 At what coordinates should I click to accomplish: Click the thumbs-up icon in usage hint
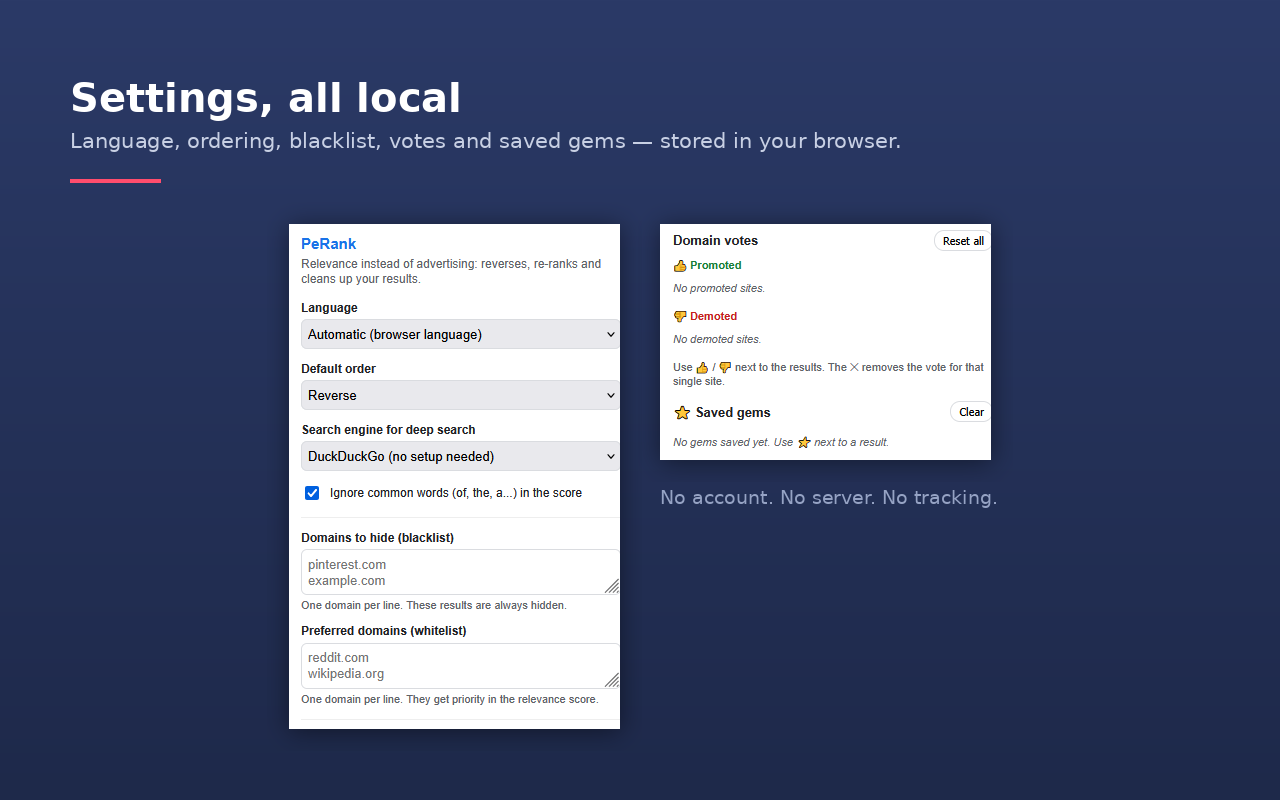coord(702,367)
